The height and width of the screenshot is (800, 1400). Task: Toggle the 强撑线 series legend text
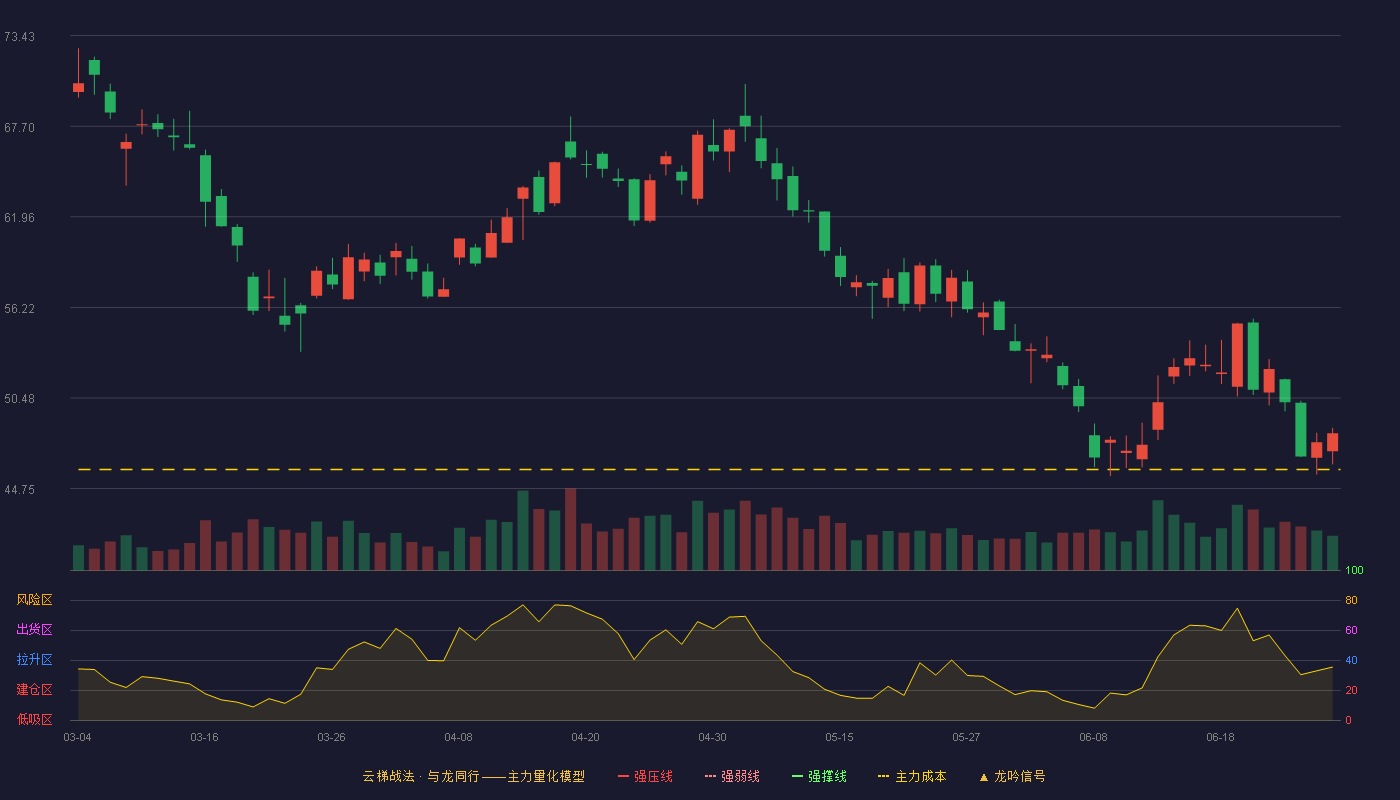pyautogui.click(x=827, y=776)
